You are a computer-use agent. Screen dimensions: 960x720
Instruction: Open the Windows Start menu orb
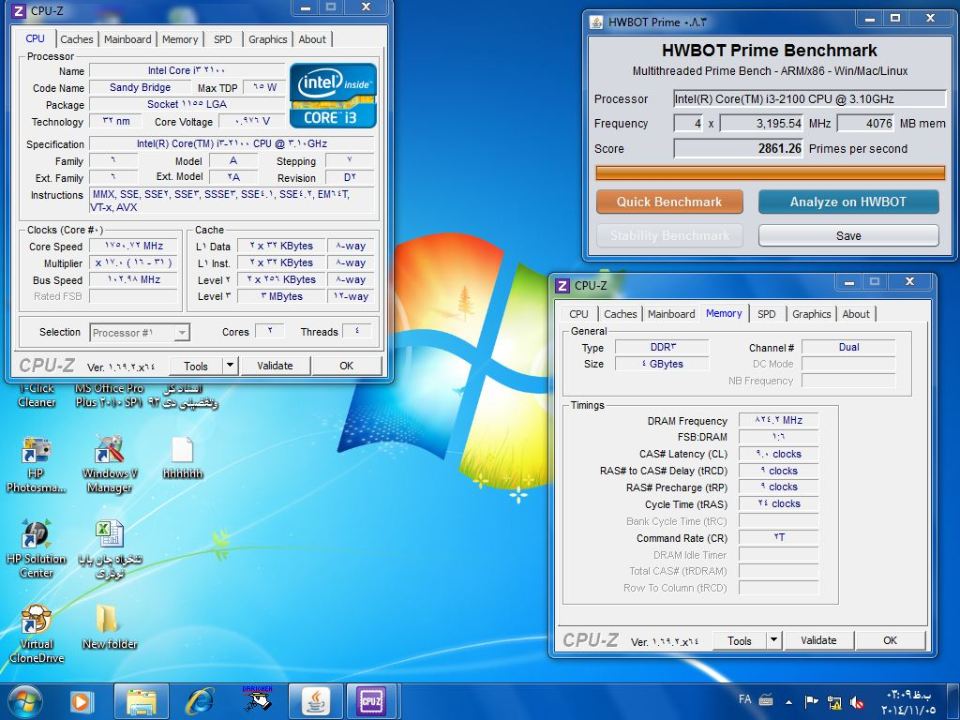[24, 702]
